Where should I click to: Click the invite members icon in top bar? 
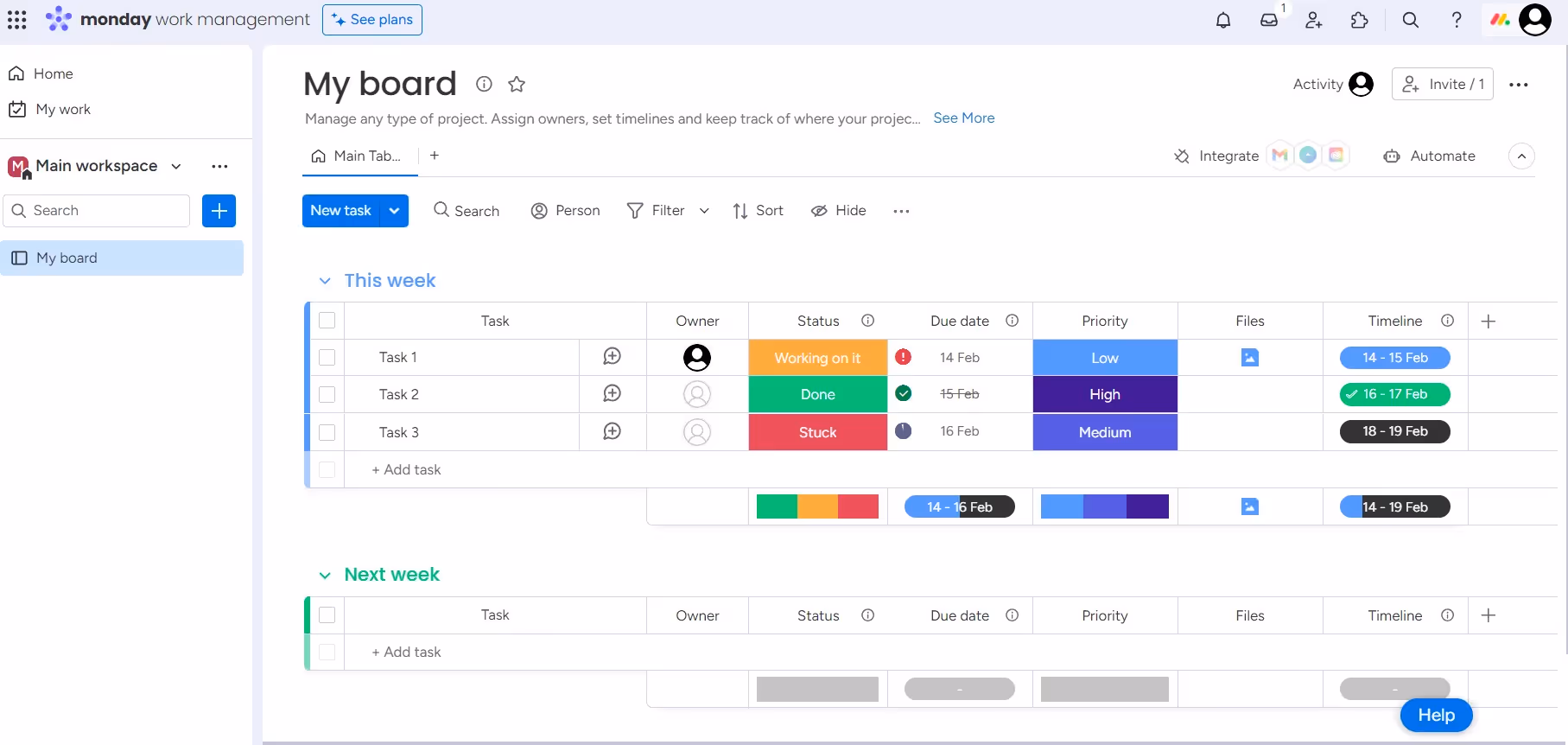(x=1314, y=20)
